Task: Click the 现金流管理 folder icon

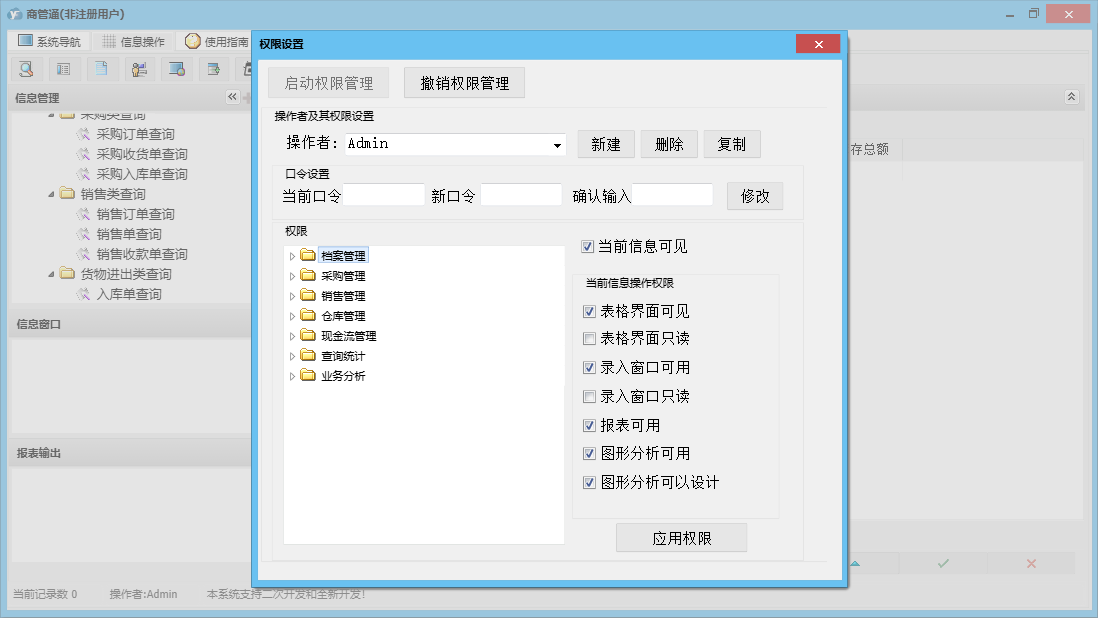Action: click(x=308, y=335)
